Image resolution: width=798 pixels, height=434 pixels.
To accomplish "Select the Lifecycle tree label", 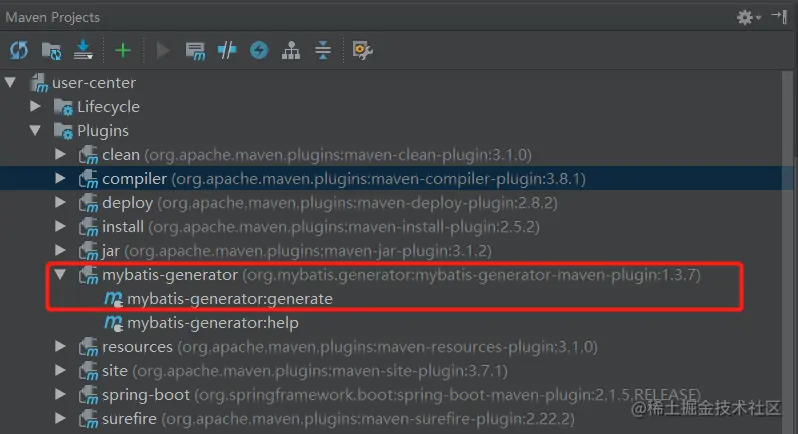I will [108, 107].
